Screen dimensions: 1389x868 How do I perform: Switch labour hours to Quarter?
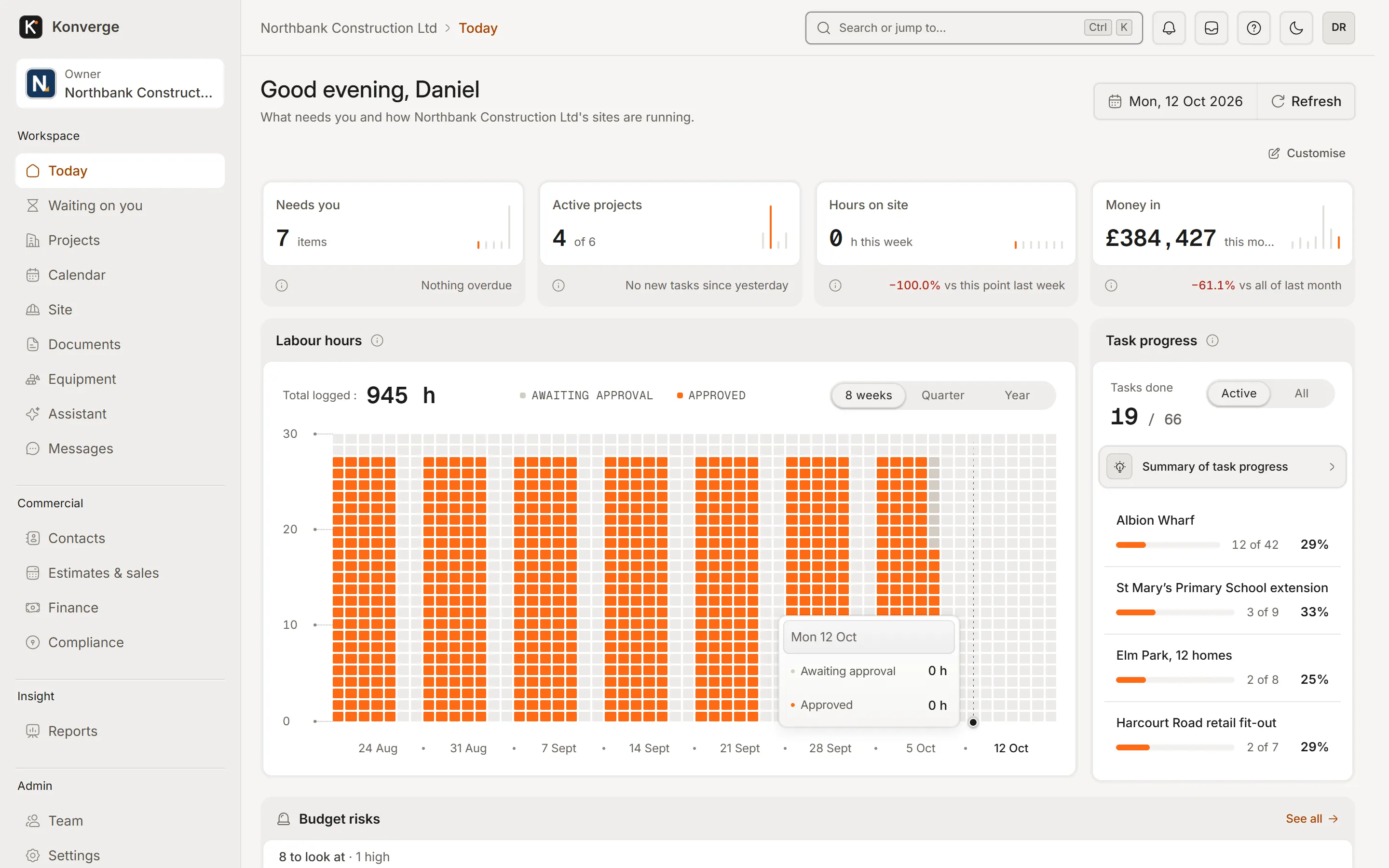coord(942,395)
